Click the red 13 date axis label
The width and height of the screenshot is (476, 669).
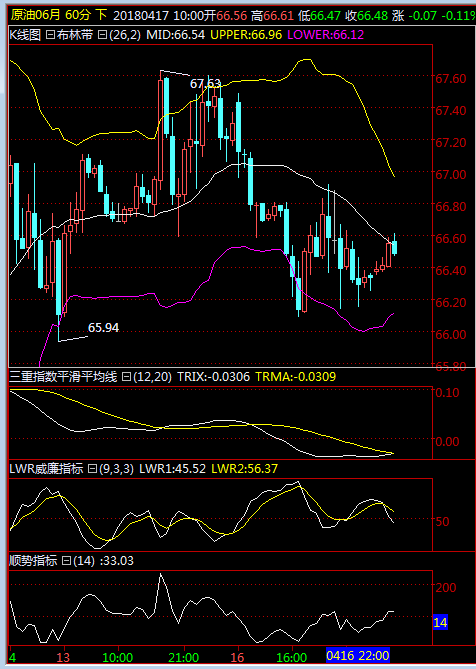[63, 657]
